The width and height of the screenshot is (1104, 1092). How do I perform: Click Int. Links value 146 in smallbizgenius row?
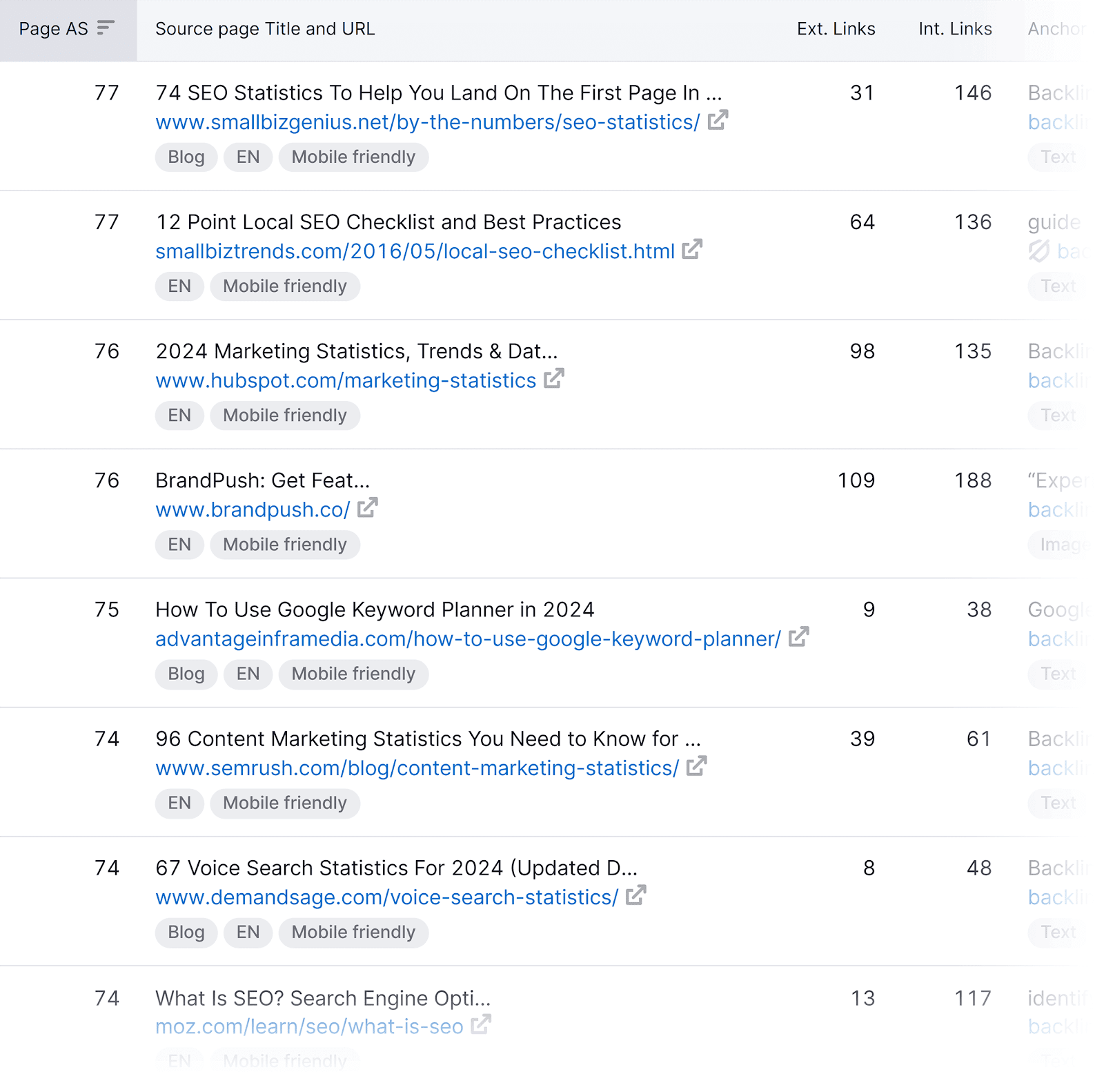tap(973, 92)
